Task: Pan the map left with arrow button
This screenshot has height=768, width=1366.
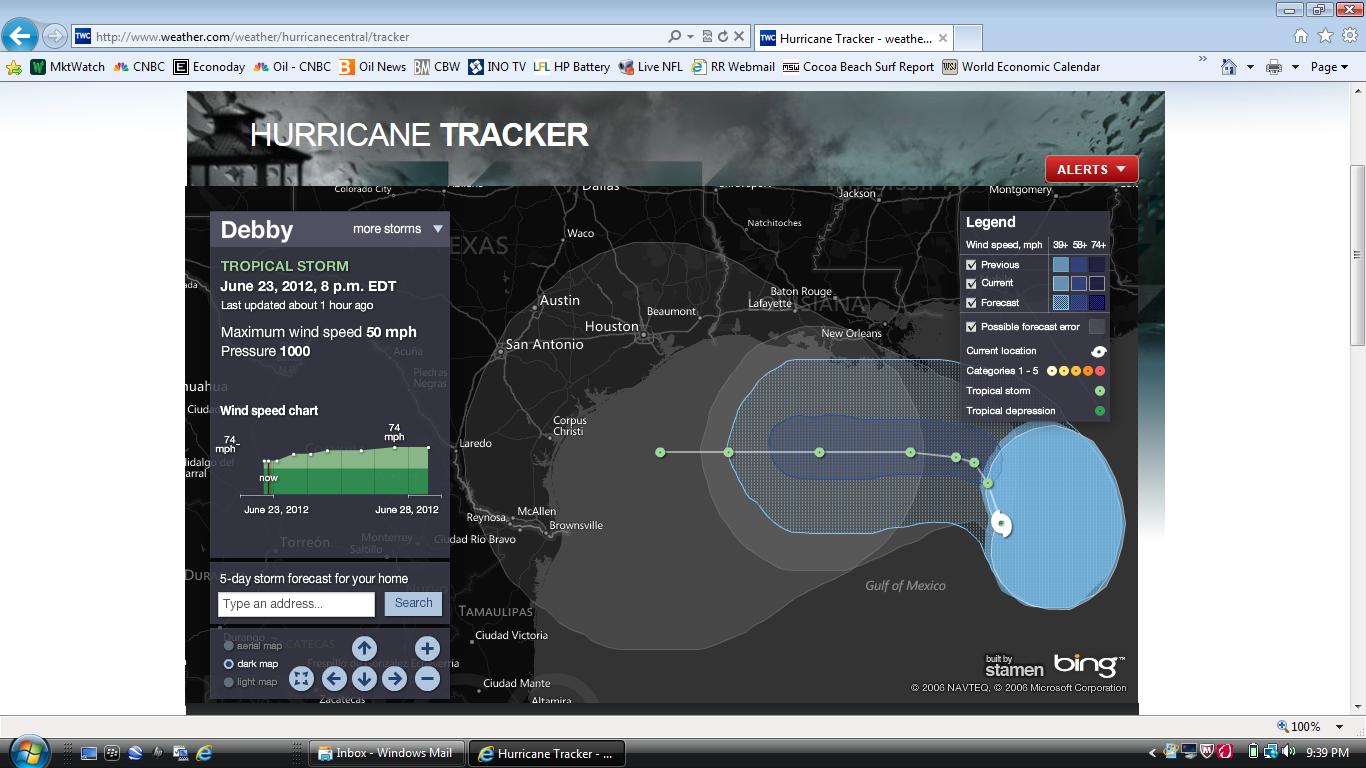Action: (x=334, y=679)
